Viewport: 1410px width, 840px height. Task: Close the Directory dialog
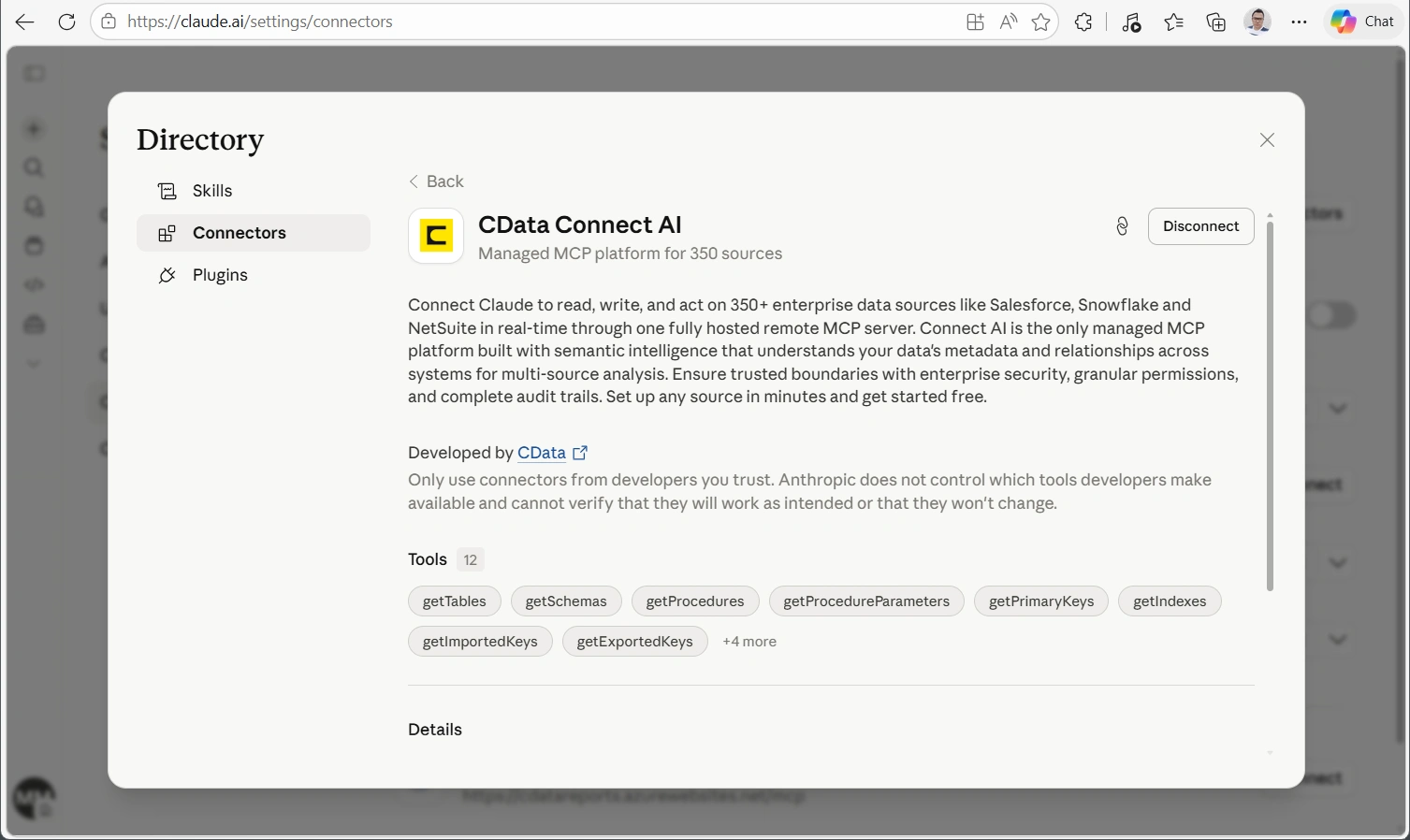point(1267,139)
